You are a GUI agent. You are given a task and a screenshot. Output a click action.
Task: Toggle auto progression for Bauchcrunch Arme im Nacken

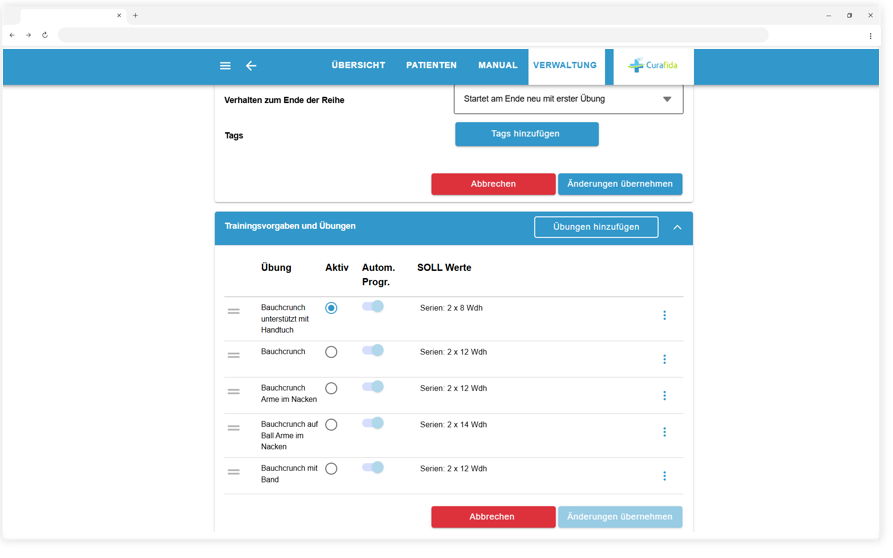pos(373,387)
